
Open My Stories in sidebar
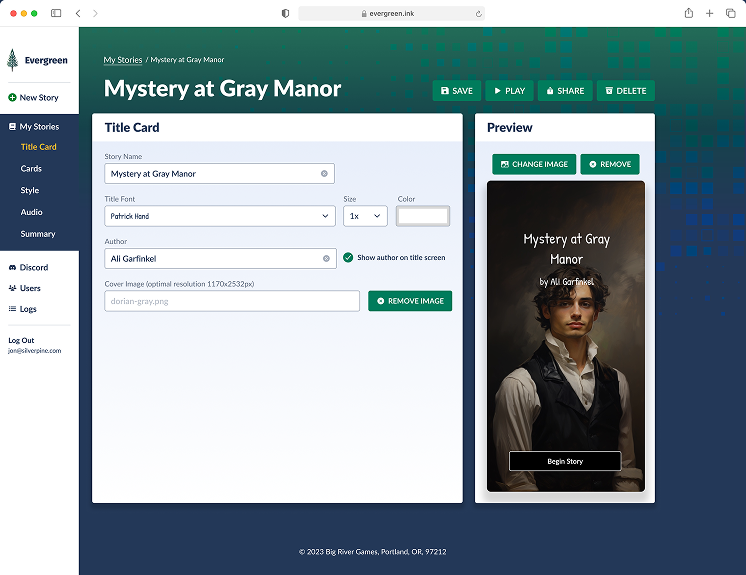pyautogui.click(x=39, y=127)
